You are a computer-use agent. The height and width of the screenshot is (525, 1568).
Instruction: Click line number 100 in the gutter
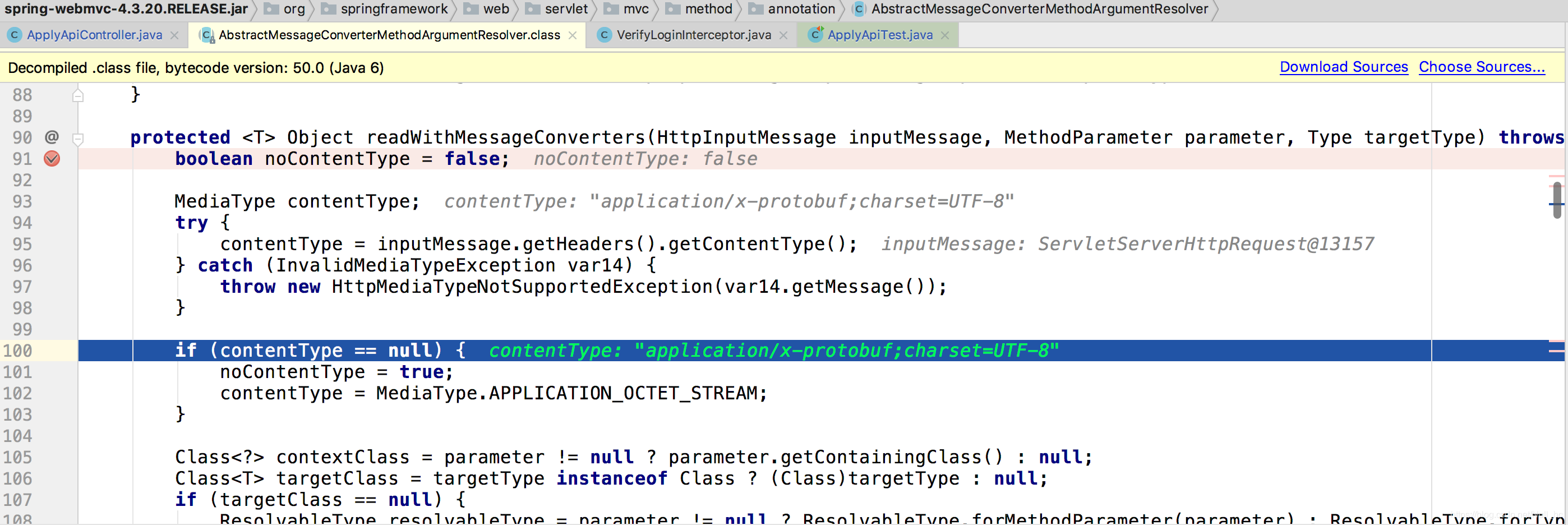[x=17, y=351]
